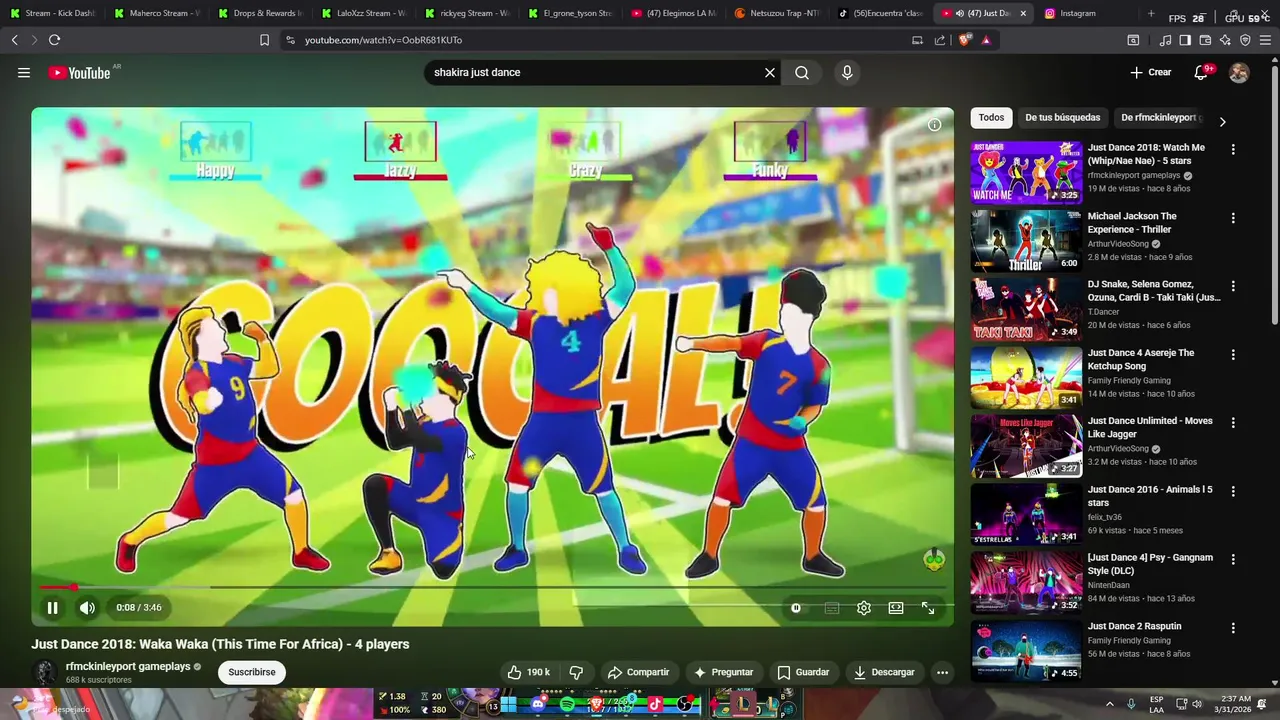Go to the YouTube home logo
Image resolution: width=1280 pixels, height=720 pixels.
click(80, 72)
